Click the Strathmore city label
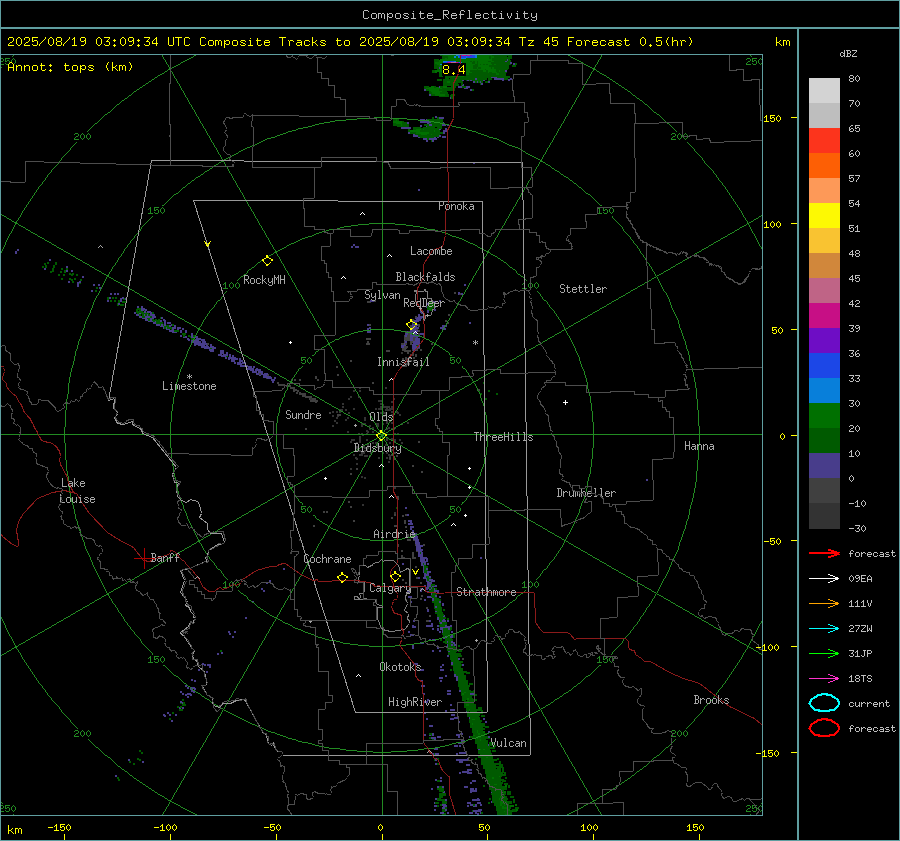Image resolution: width=900 pixels, height=841 pixels. click(486, 592)
